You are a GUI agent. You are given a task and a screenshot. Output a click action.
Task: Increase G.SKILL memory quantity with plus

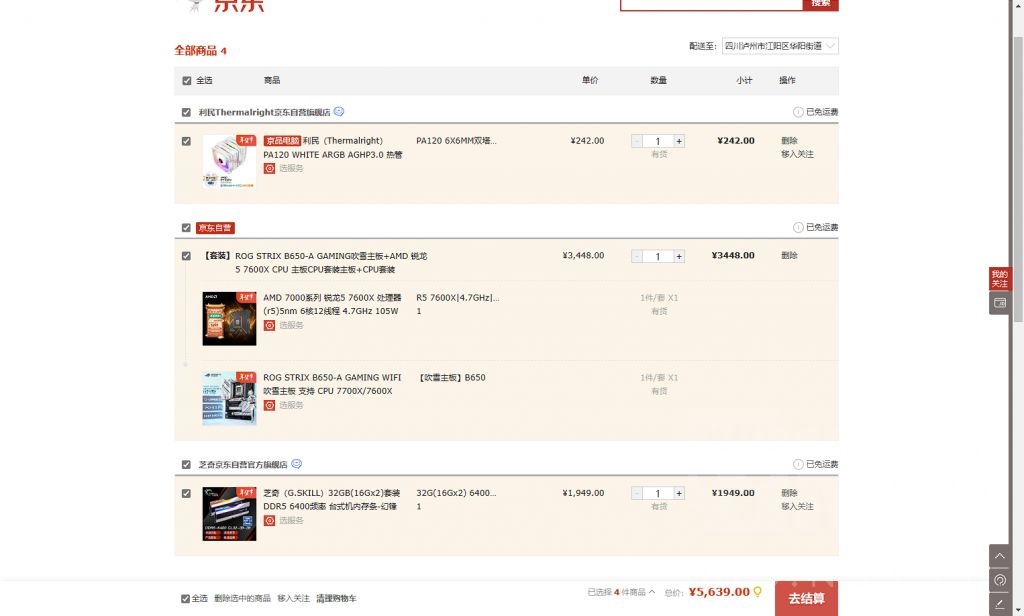[x=679, y=493]
